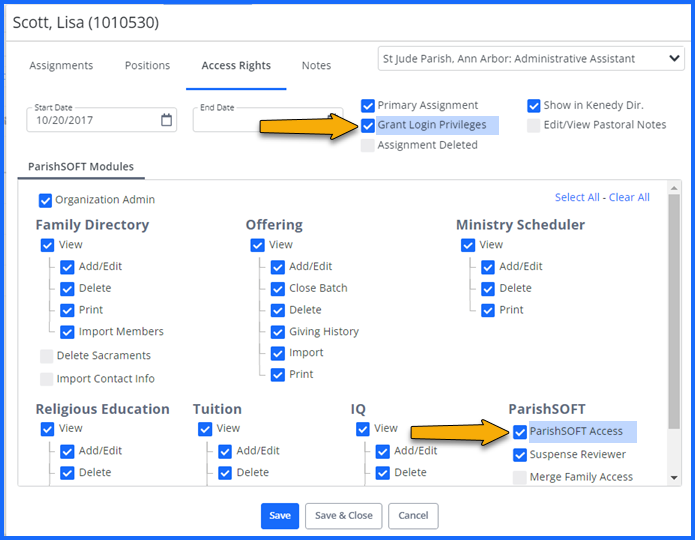Toggle Family Directory Print checkbox
Image resolution: width=695 pixels, height=540 pixels.
(67, 310)
